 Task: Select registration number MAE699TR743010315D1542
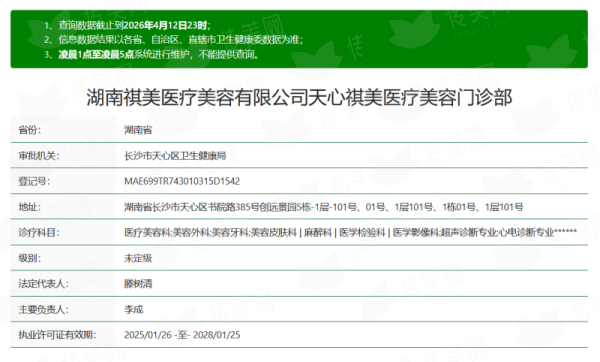click(182, 181)
